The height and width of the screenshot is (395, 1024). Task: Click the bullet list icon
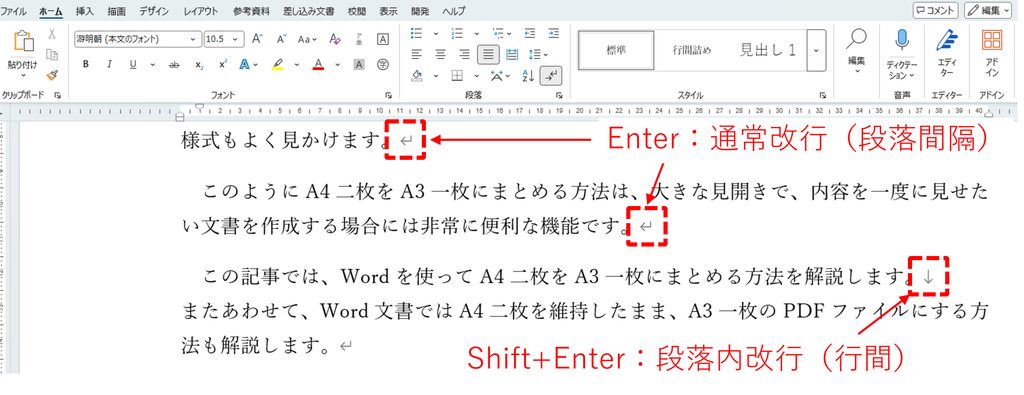coord(417,33)
